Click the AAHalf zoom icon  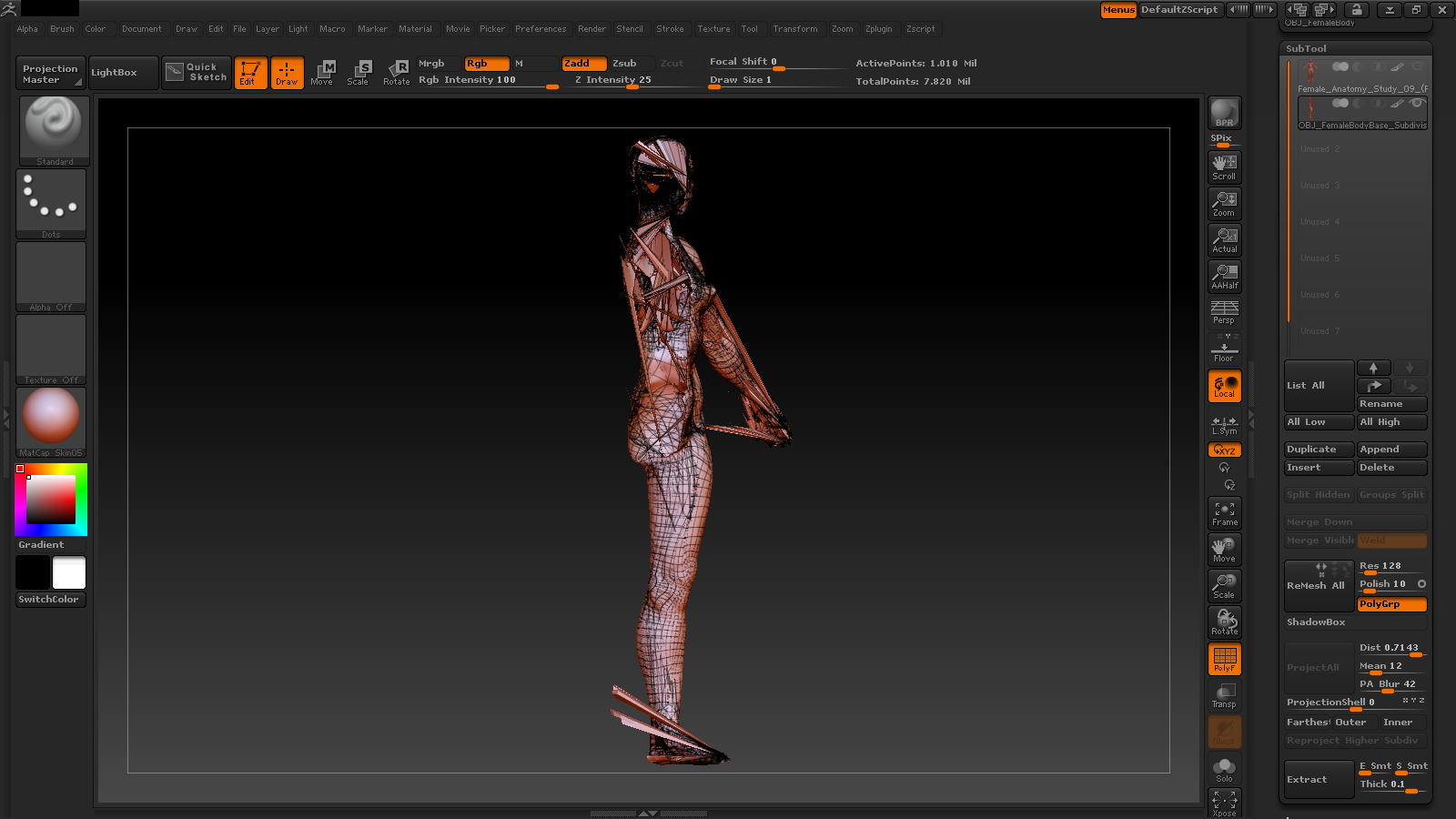click(x=1224, y=276)
